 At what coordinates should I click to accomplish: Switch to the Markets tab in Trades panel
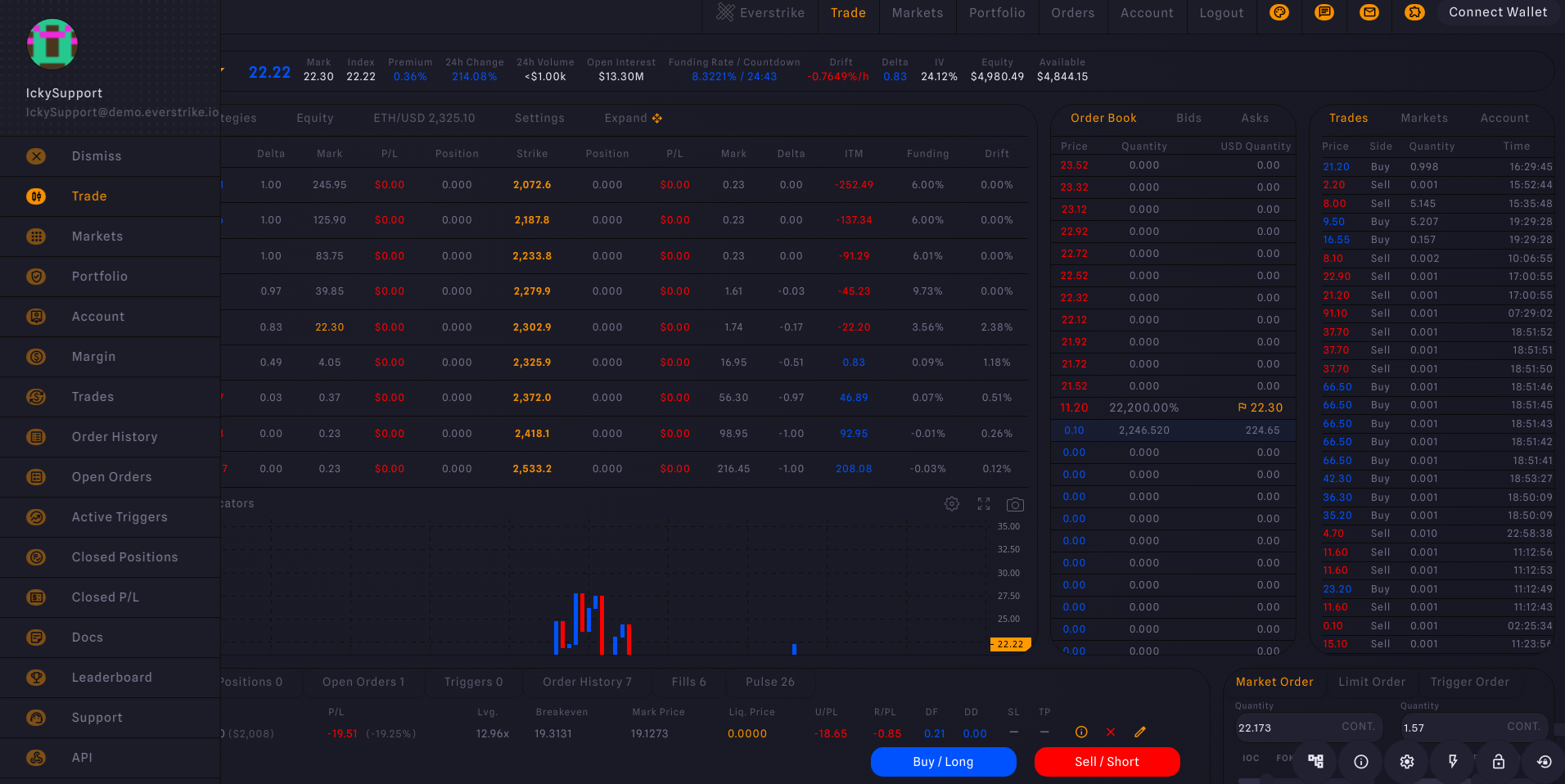(1424, 118)
